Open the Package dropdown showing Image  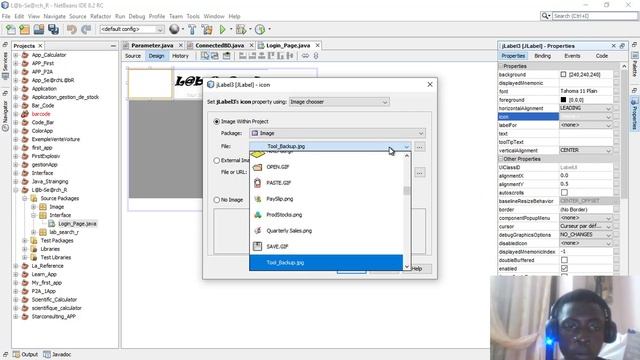[x=338, y=133]
